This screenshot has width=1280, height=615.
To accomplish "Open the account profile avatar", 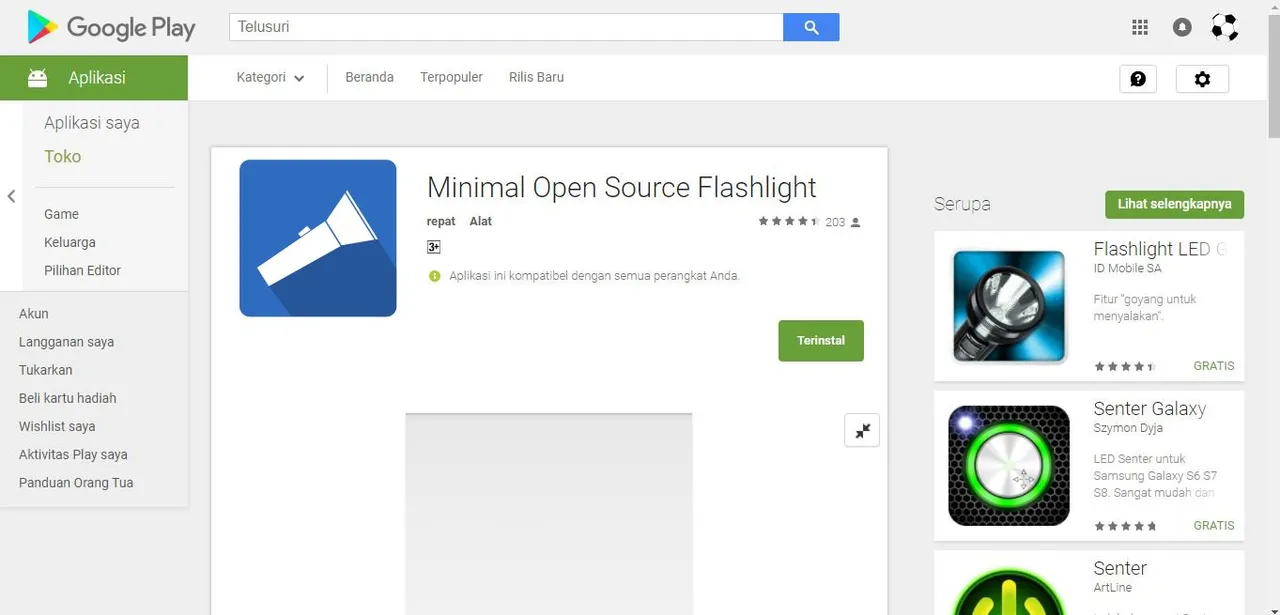I will coord(1224,27).
